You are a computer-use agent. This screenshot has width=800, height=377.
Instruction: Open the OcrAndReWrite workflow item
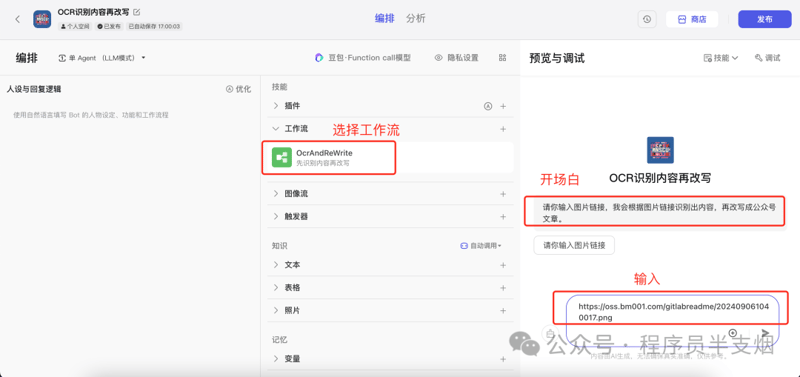tap(390, 158)
